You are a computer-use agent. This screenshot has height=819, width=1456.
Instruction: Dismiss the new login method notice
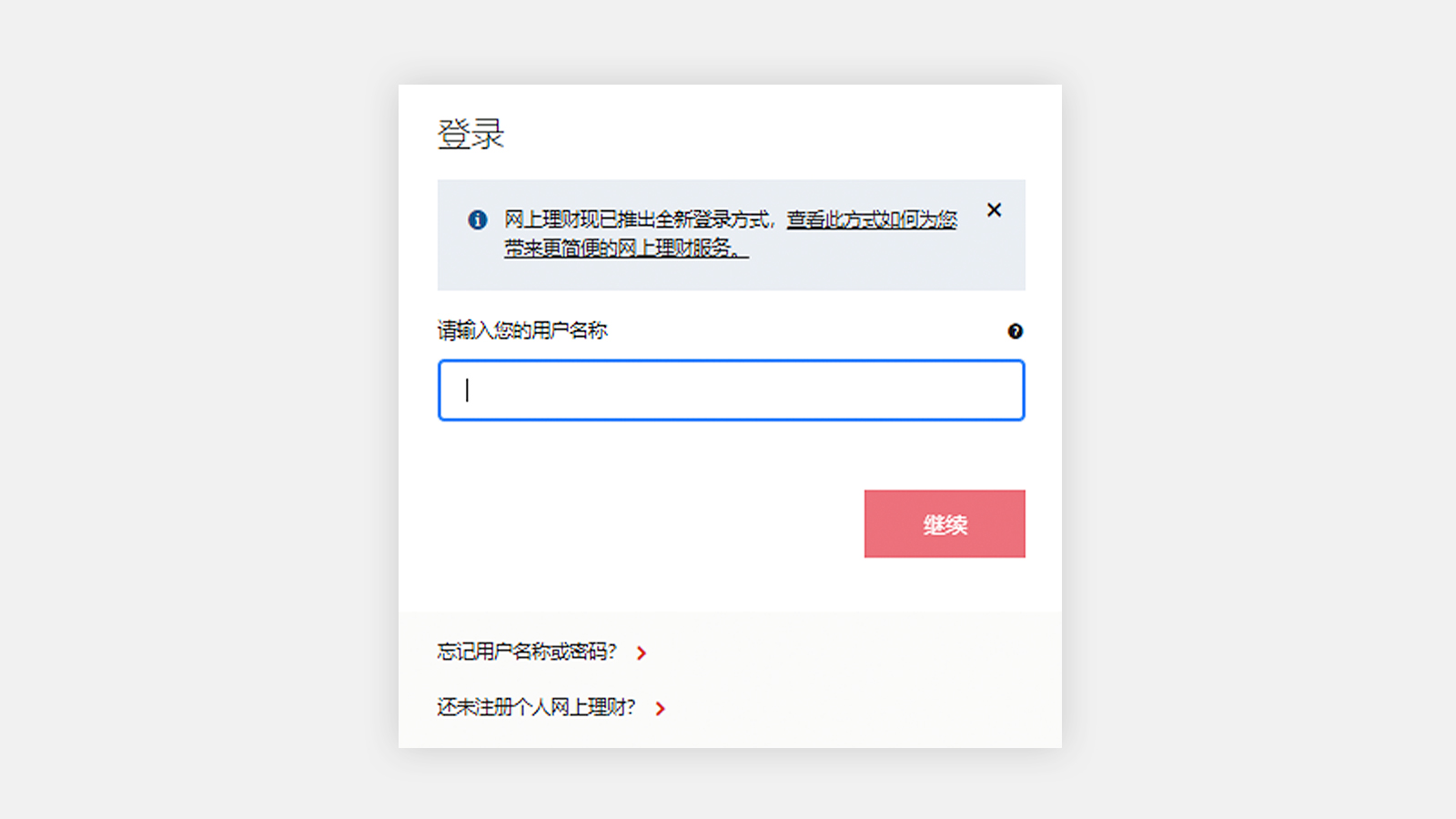[994, 210]
